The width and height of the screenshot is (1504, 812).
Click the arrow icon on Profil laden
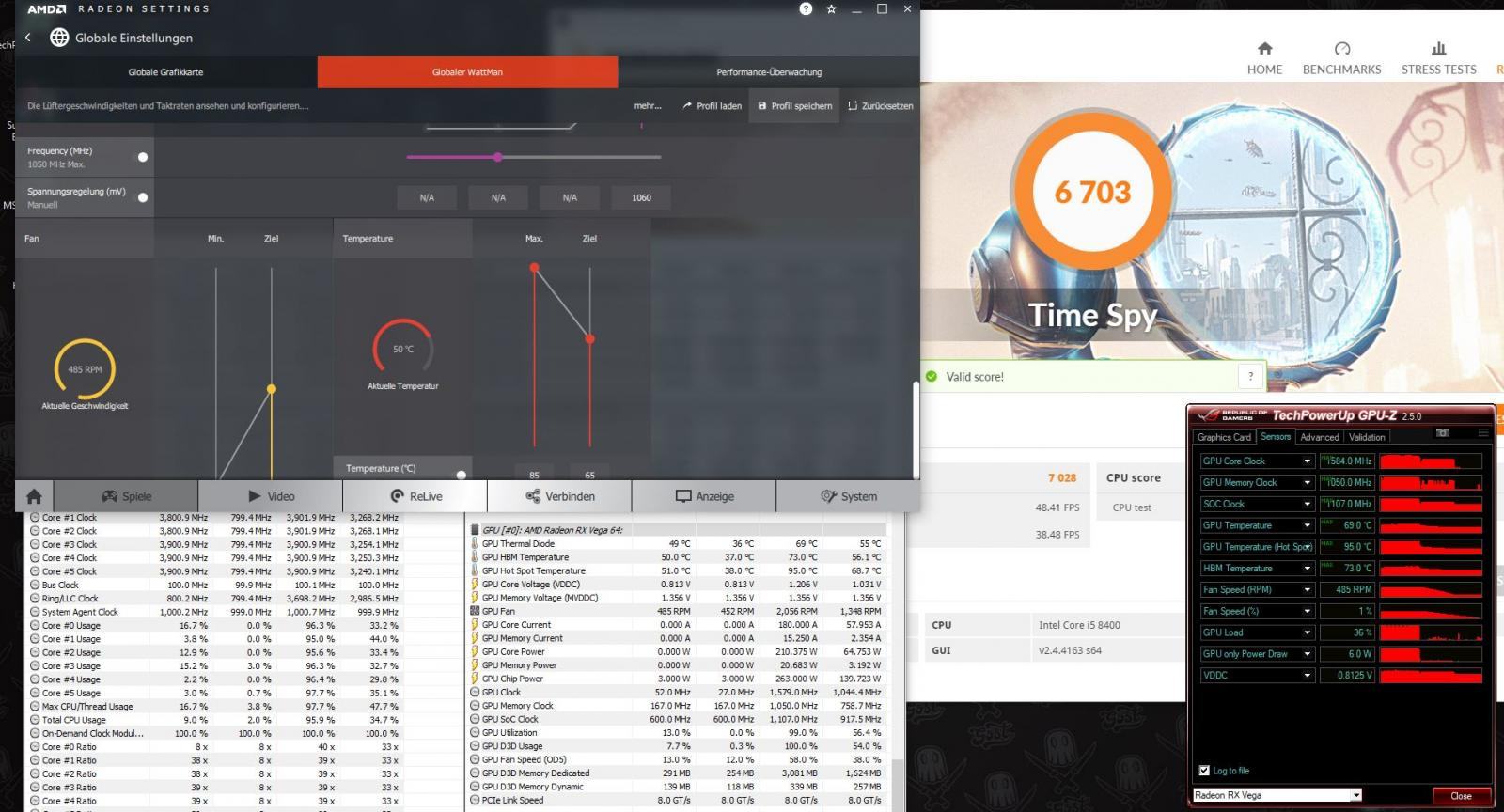pos(687,106)
